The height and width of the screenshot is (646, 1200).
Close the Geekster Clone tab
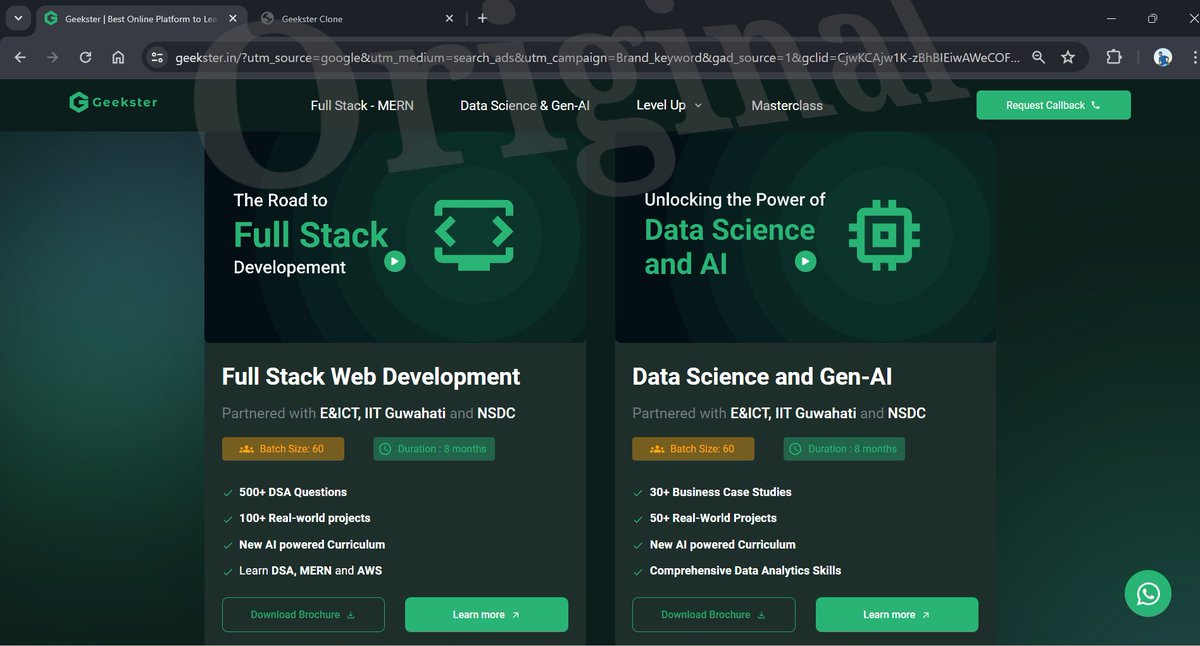click(x=449, y=18)
